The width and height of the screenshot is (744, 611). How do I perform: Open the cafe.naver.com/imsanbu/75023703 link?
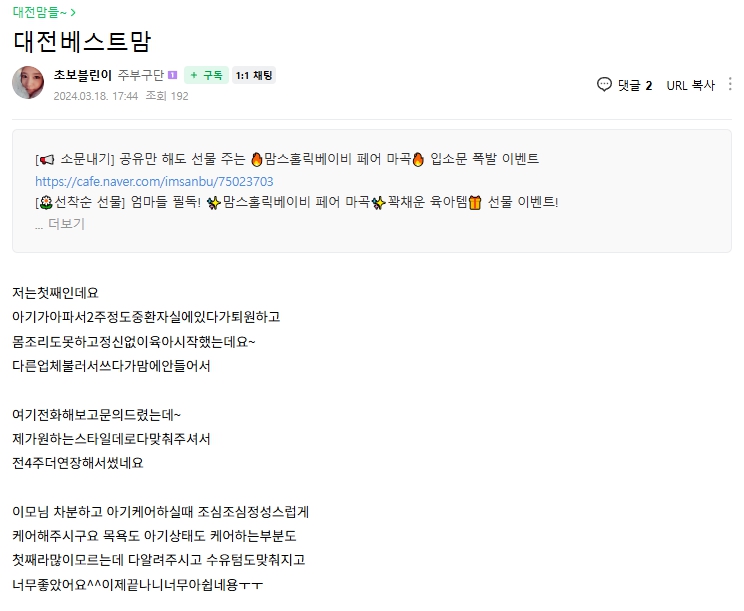(x=154, y=181)
